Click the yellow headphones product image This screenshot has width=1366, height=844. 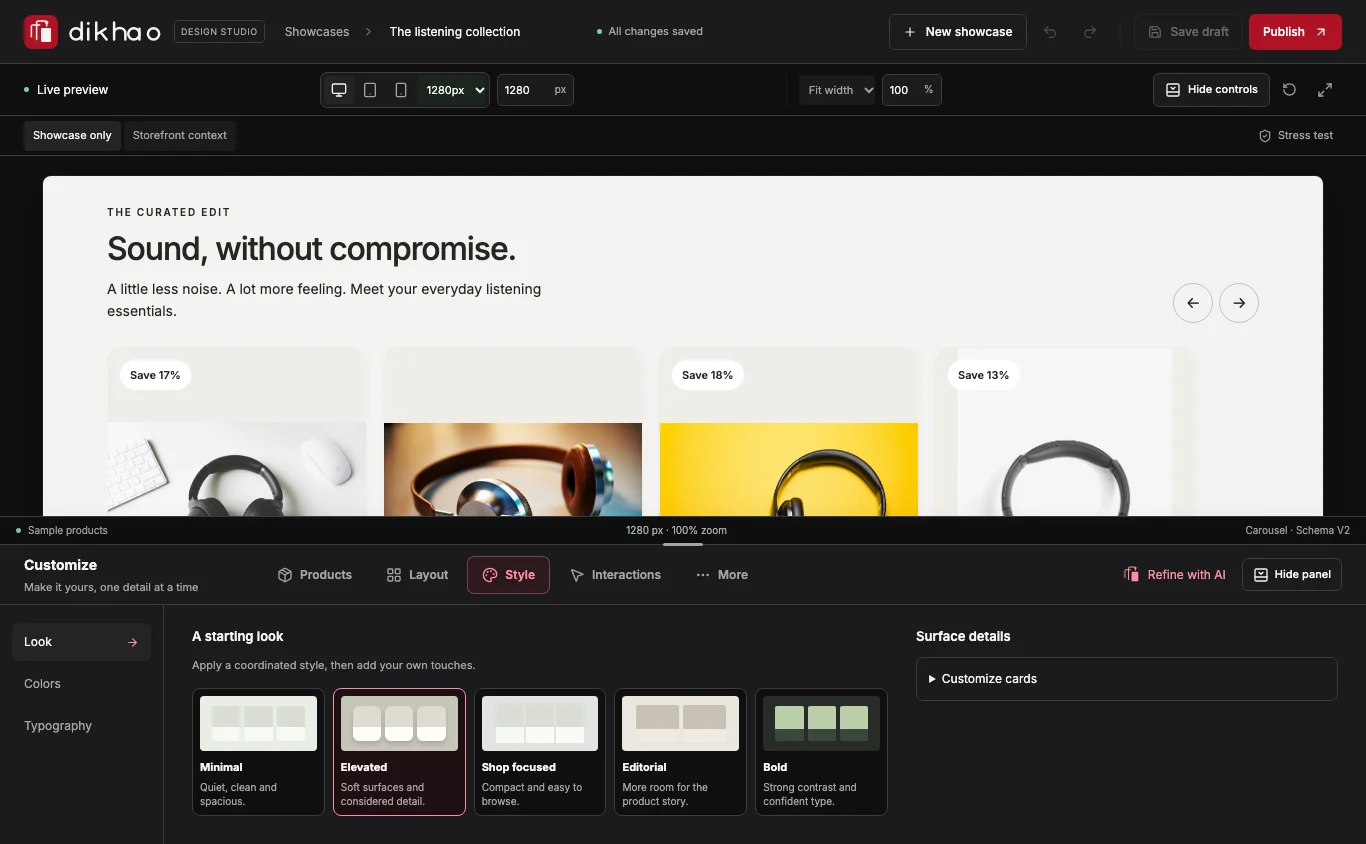coord(789,469)
